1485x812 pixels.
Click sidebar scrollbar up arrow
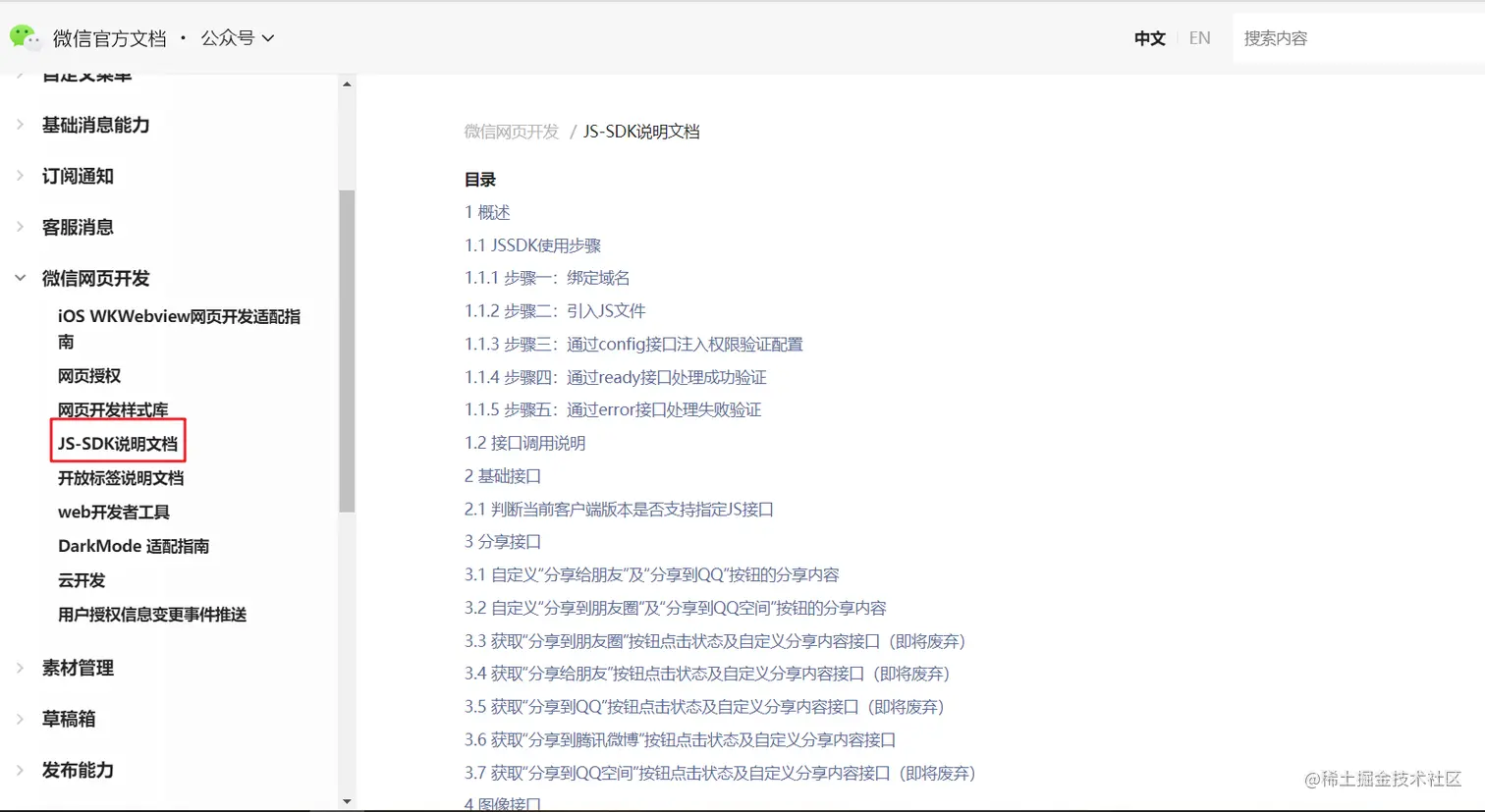(x=347, y=84)
